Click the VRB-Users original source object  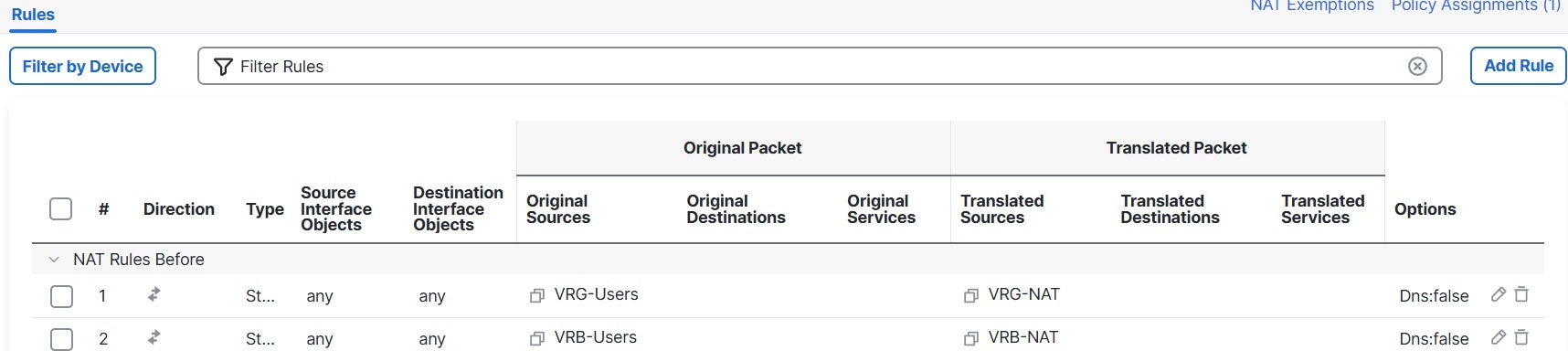click(x=596, y=337)
